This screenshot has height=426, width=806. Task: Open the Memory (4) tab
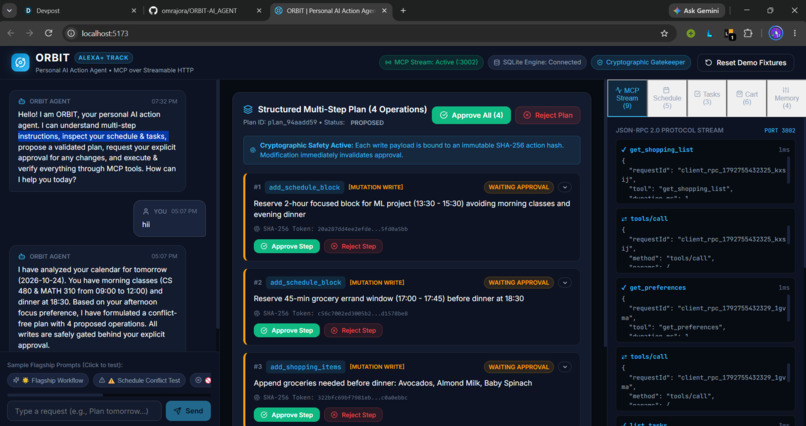tap(786, 98)
